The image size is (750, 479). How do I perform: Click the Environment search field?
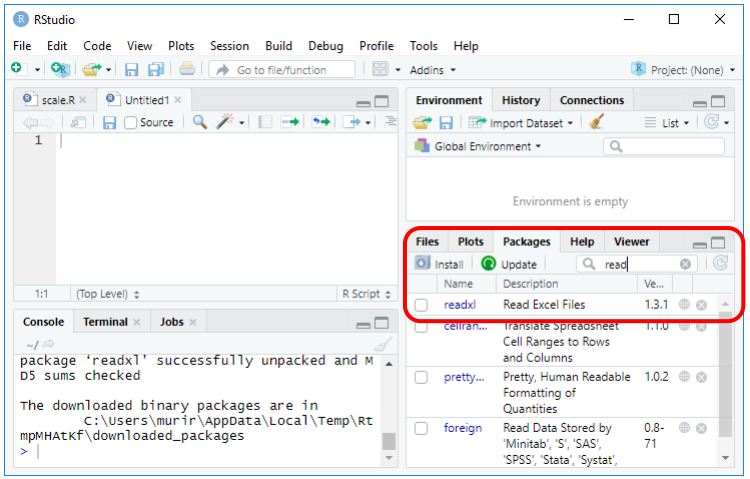click(x=663, y=146)
